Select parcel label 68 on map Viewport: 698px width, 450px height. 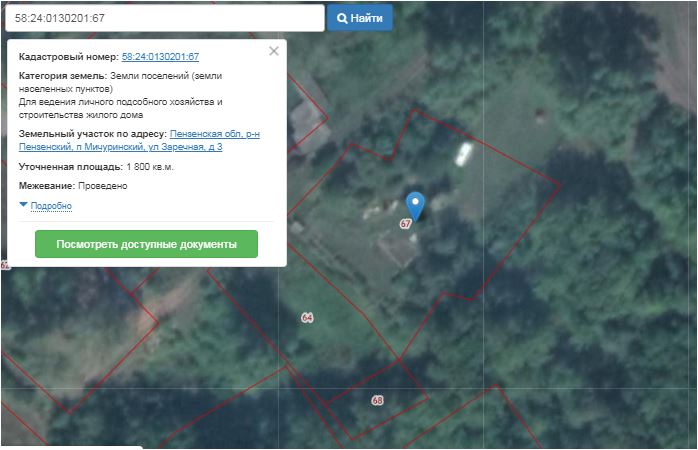point(377,400)
